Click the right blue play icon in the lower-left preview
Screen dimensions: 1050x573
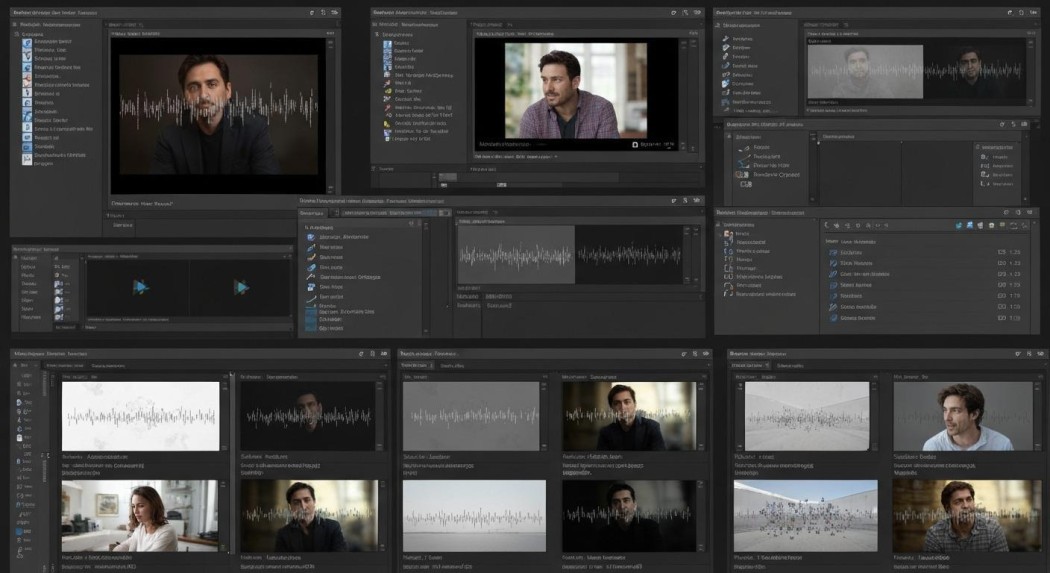(241, 287)
